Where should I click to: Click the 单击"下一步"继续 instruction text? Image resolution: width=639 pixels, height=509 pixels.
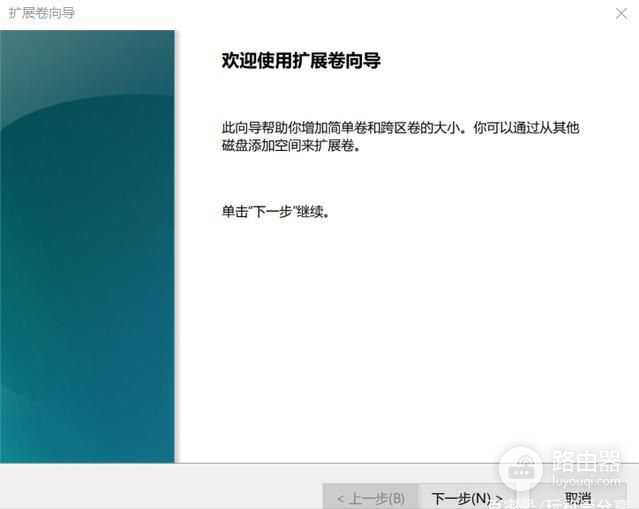point(275,212)
